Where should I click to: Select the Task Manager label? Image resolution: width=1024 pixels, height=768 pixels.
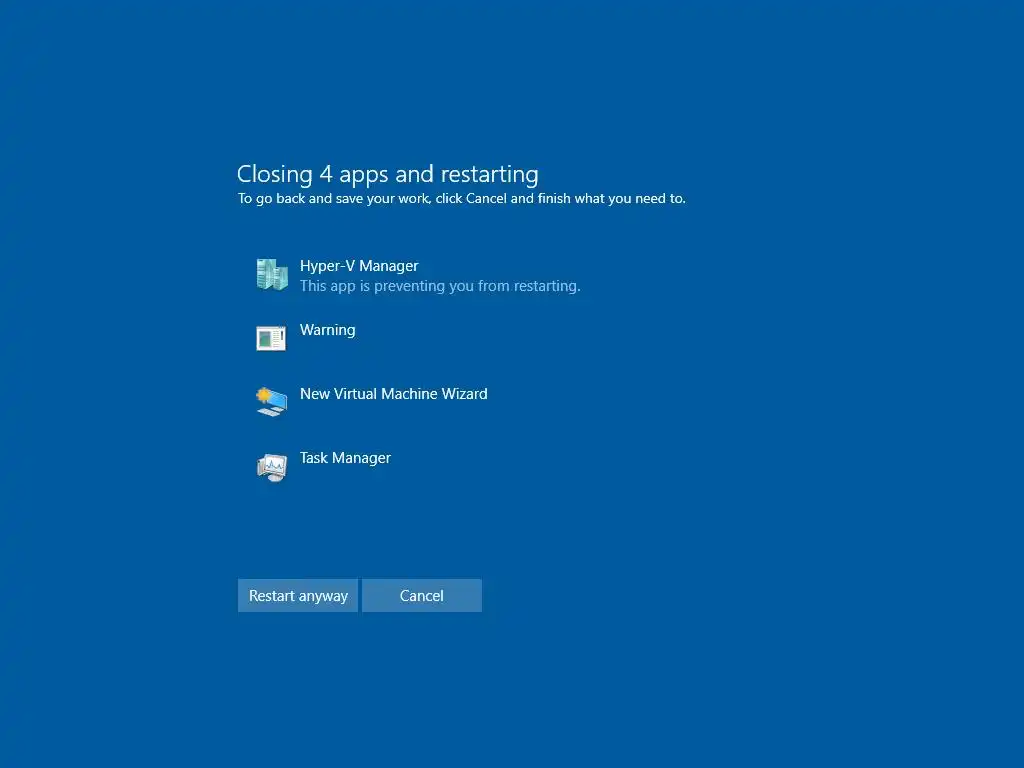(345, 458)
